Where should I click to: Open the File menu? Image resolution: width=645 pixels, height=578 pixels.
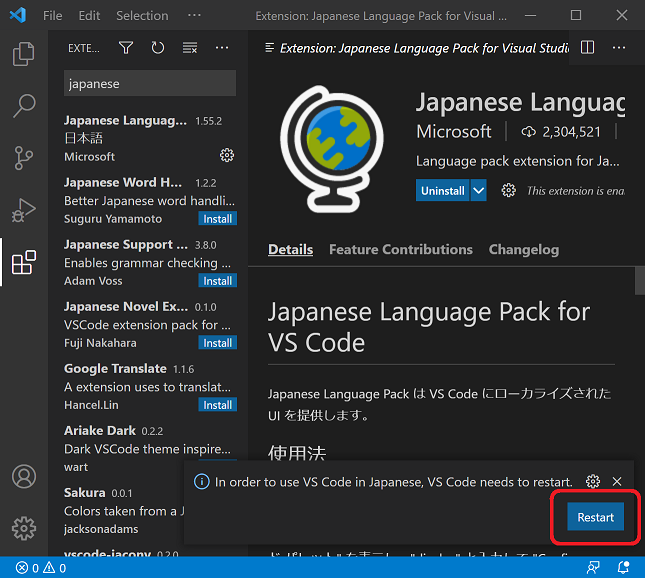(53, 16)
